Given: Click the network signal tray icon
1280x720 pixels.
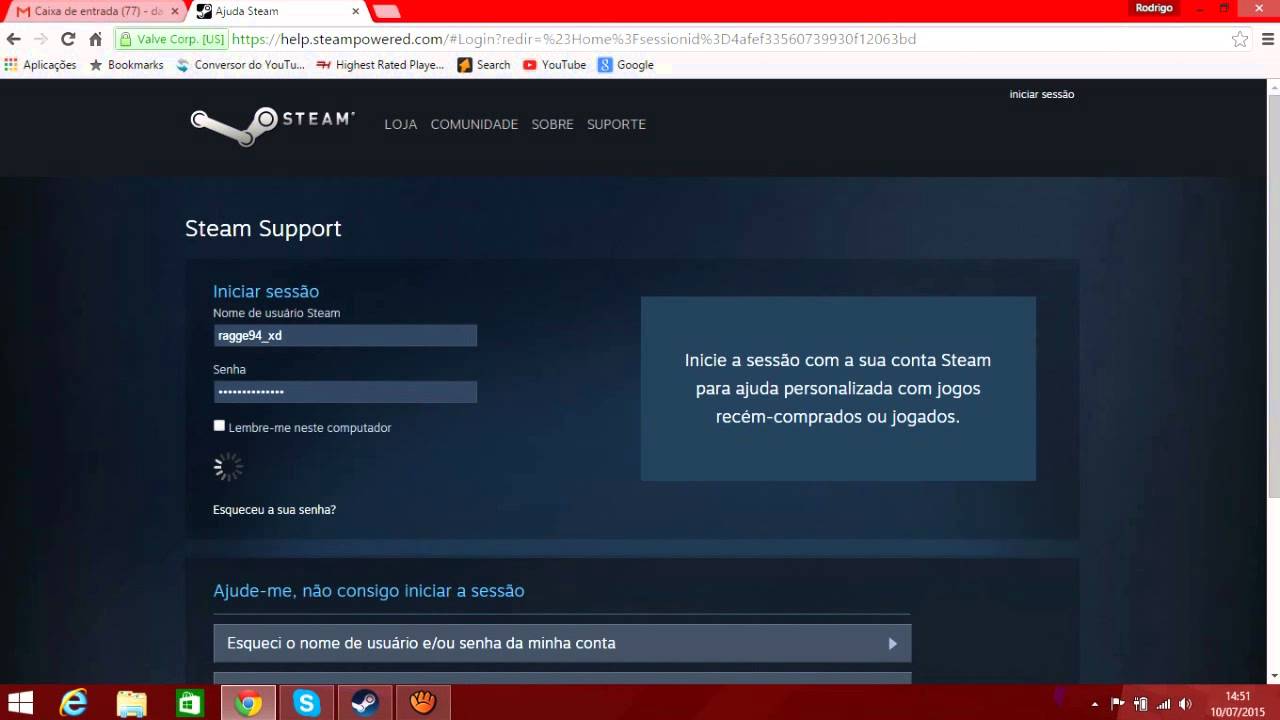Looking at the screenshot, I should 1163,704.
